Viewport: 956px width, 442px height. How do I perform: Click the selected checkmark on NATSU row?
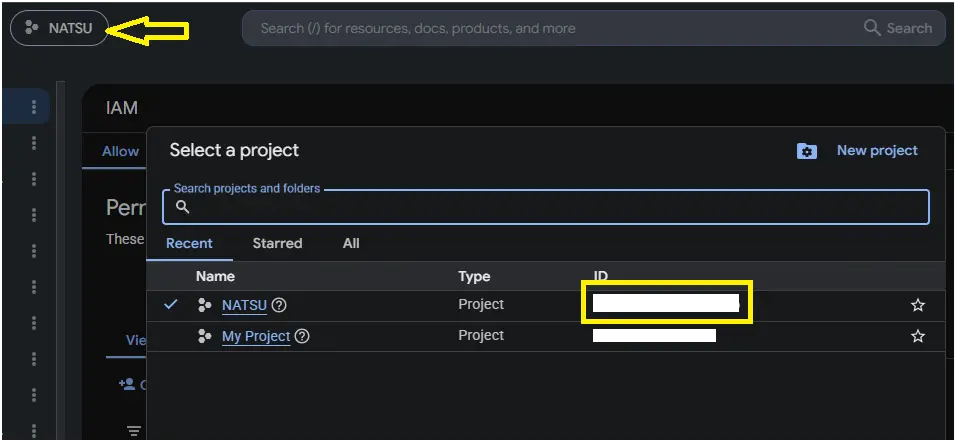pos(171,304)
